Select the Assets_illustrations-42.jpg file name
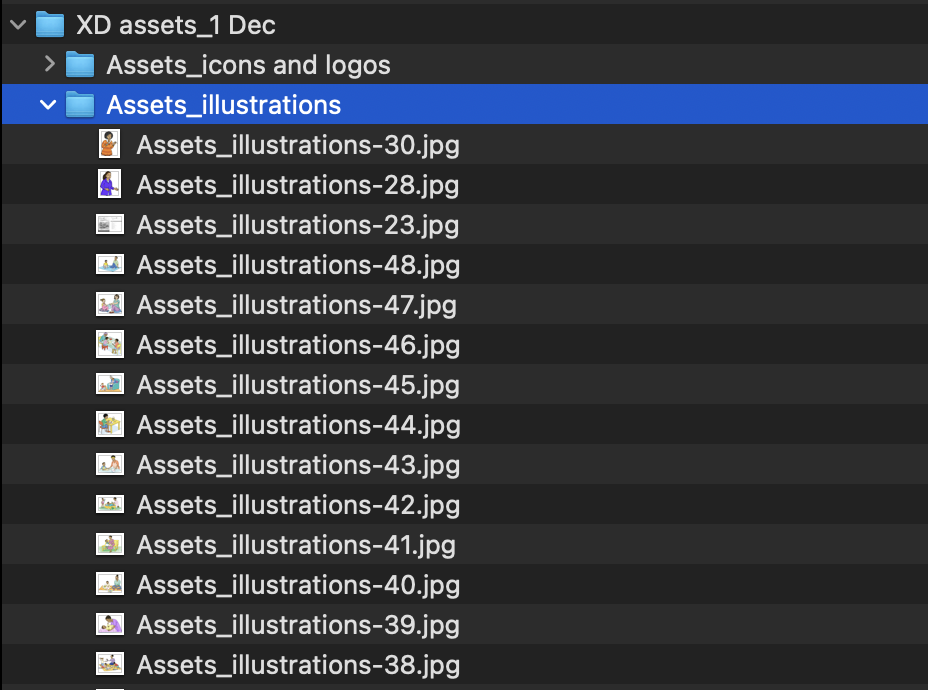 298,505
